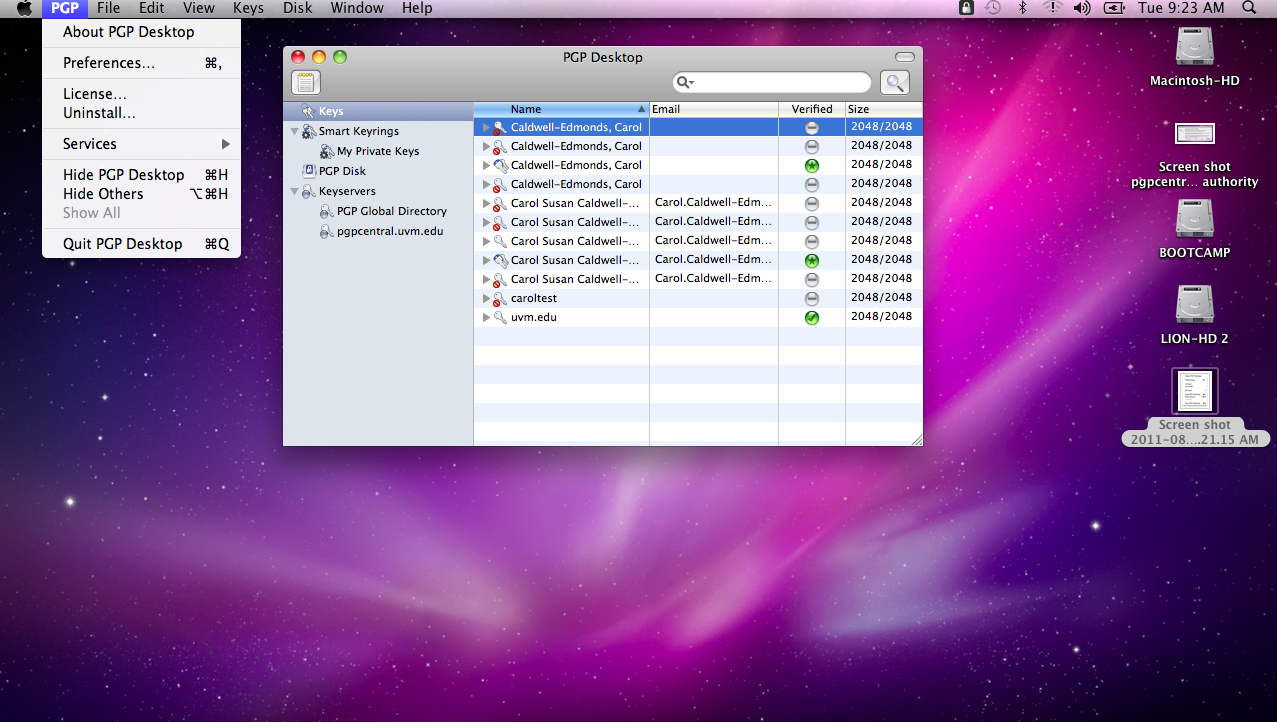
Task: Click the battery status icon
Action: pyautogui.click(x=1113, y=8)
